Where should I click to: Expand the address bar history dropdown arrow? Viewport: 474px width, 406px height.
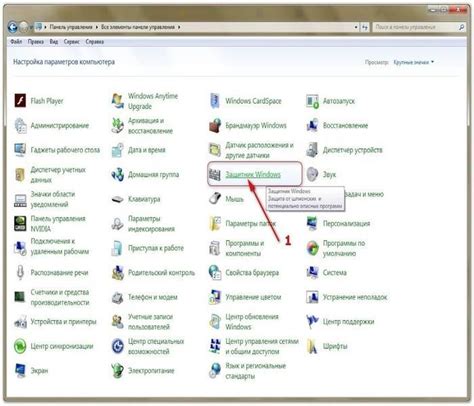tap(356, 27)
